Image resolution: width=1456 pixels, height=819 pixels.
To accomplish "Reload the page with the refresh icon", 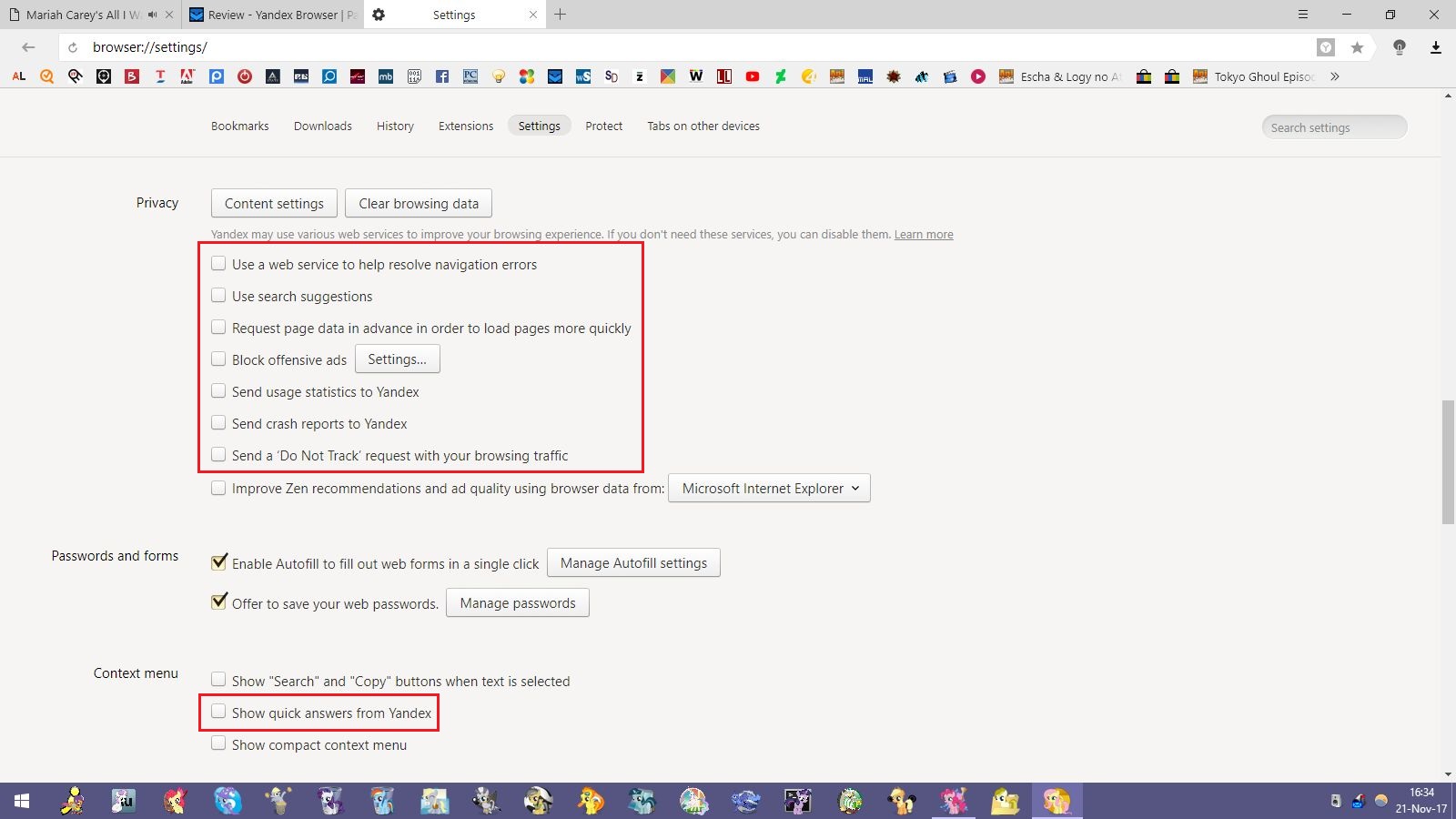I will pyautogui.click(x=73, y=47).
